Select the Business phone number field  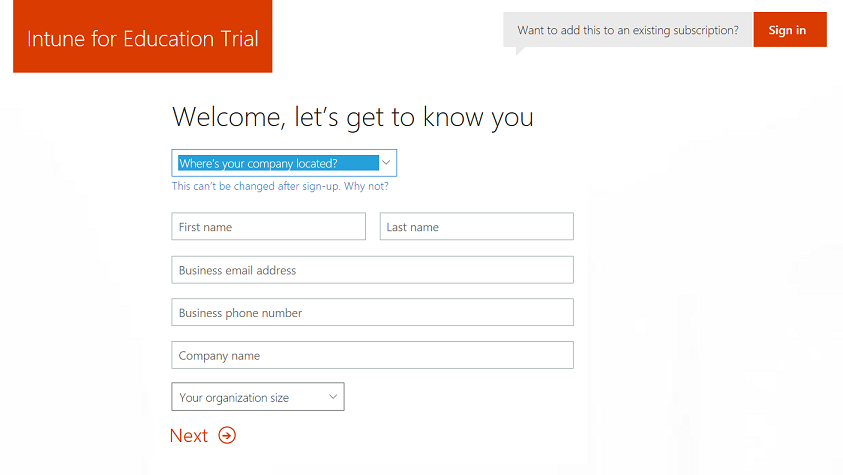[372, 313]
